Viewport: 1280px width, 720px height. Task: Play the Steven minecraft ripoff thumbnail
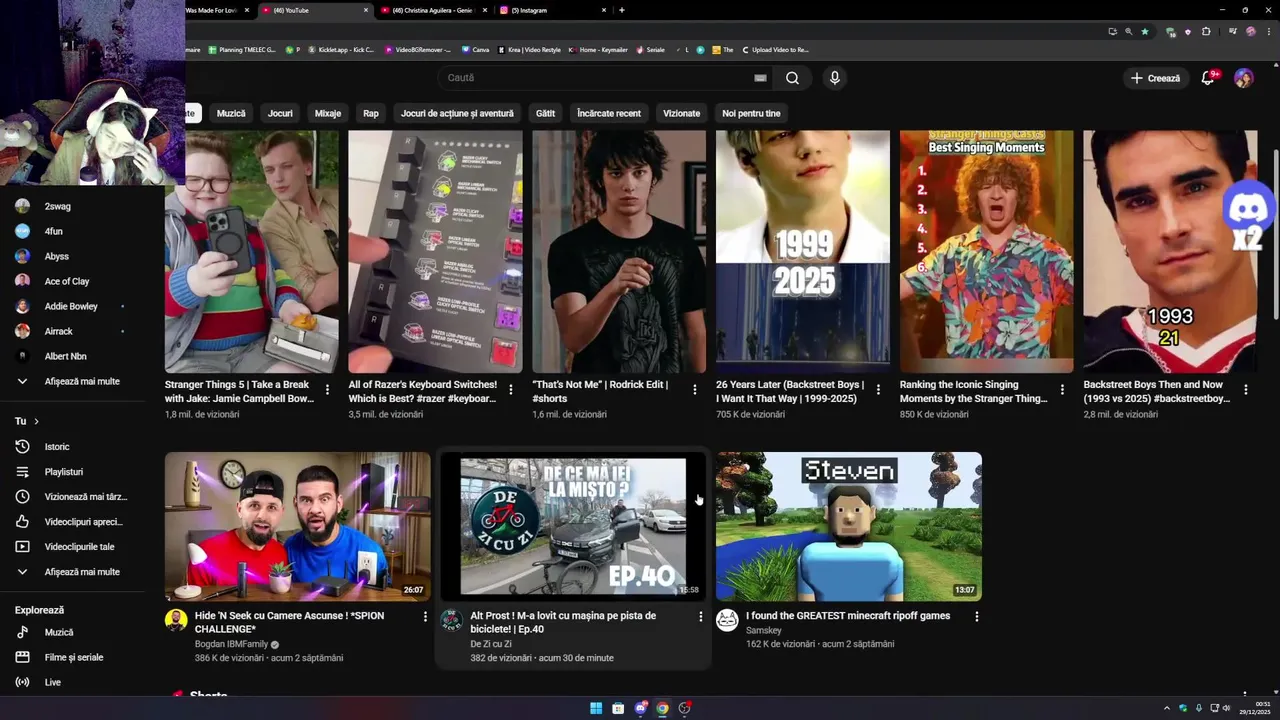pos(849,527)
